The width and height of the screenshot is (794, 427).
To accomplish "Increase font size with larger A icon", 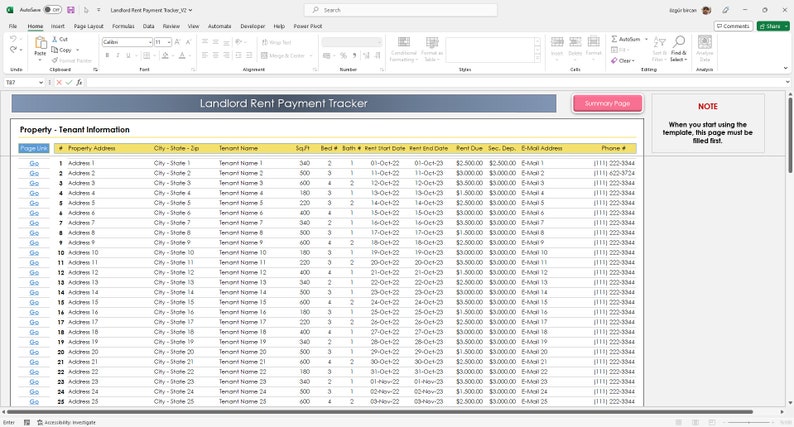I will click(178, 42).
